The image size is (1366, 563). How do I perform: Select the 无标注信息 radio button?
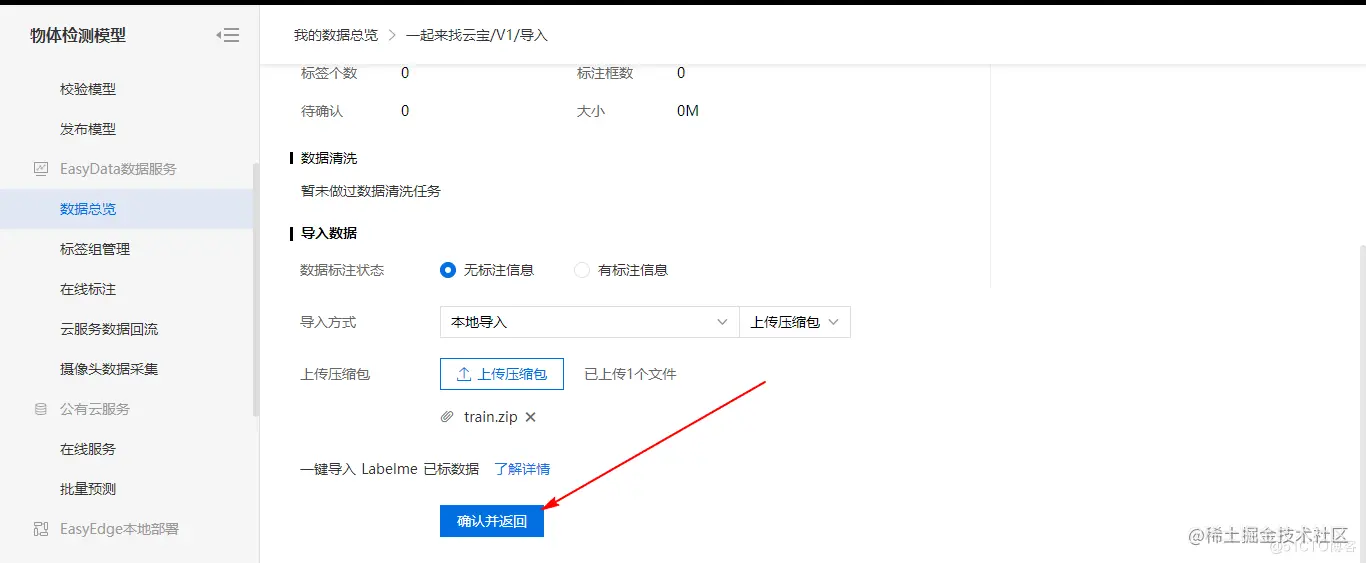(448, 270)
